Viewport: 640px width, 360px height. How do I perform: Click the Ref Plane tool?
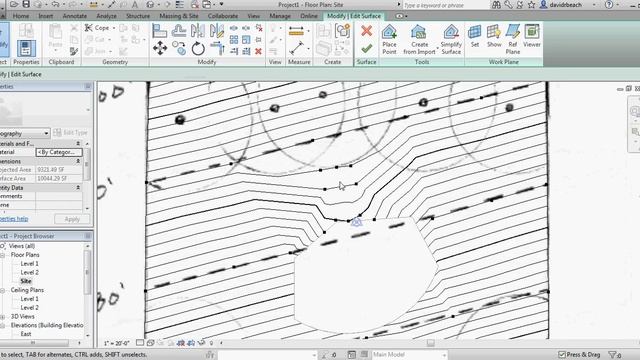coord(513,40)
